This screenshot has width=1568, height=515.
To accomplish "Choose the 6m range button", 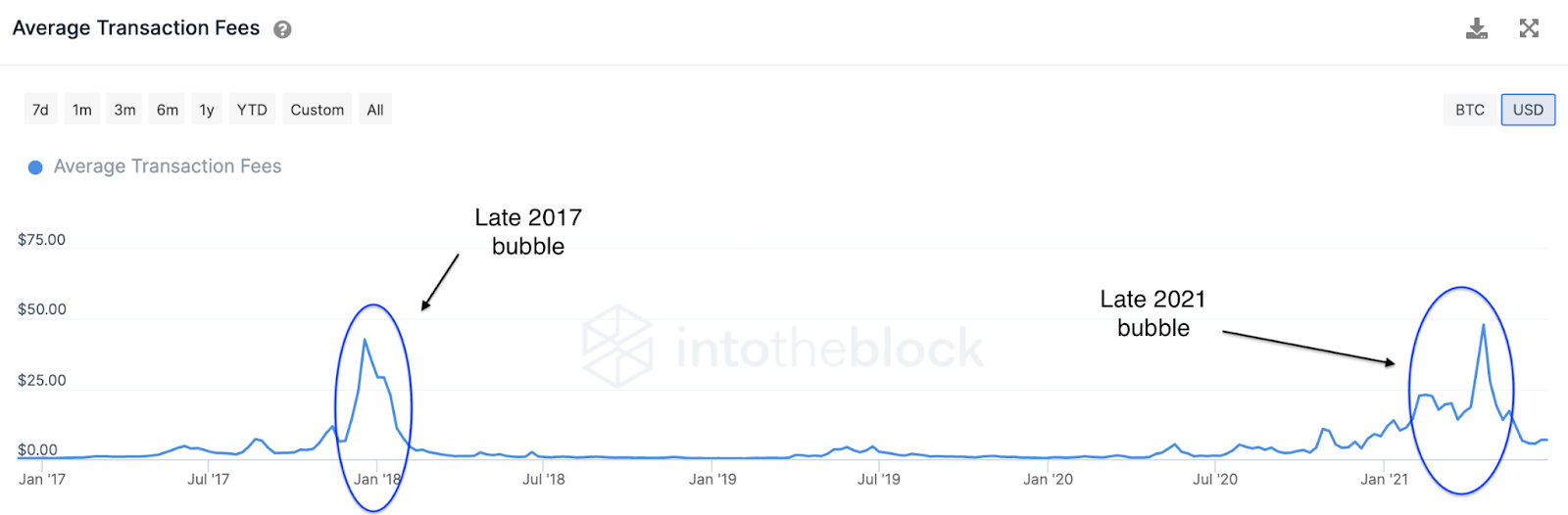I will [x=168, y=110].
